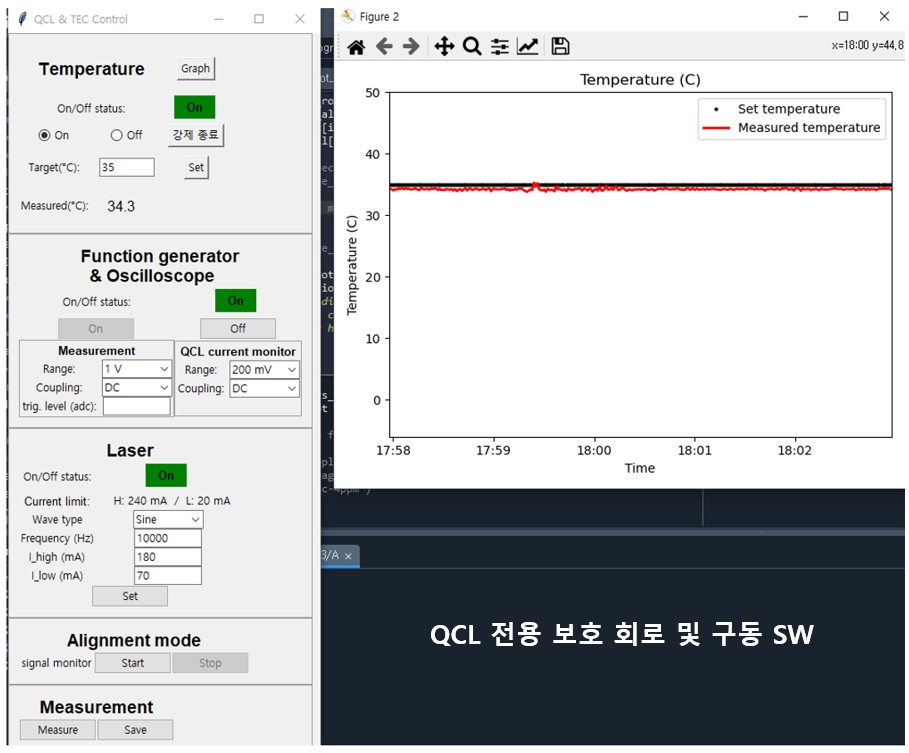Go back to previous view in Figure 2
Viewport: 909px width, 753px height.
(384, 46)
